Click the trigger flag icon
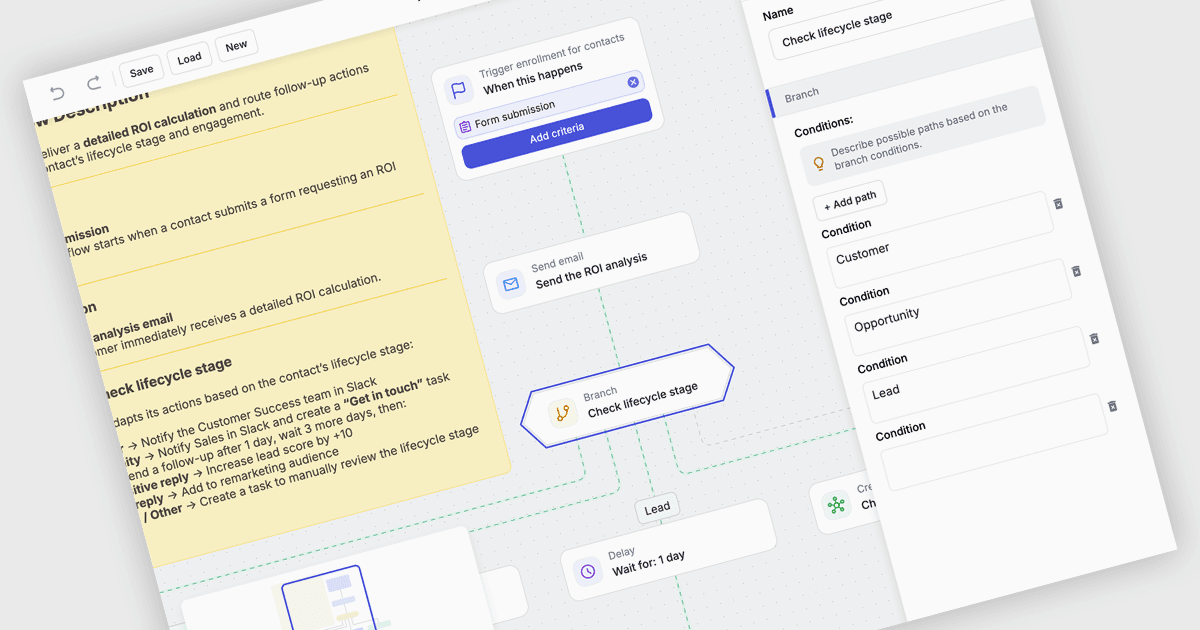Image resolution: width=1200 pixels, height=630 pixels. (x=458, y=90)
